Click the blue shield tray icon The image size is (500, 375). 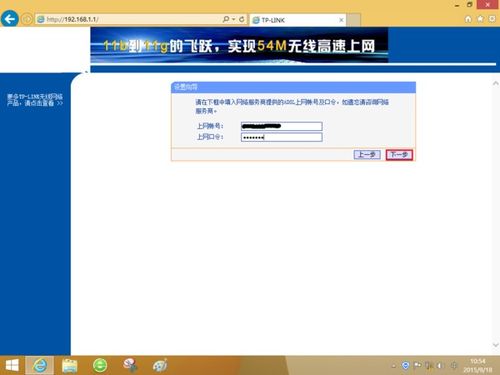click(405, 366)
